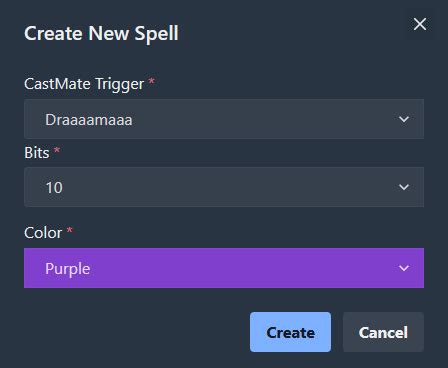Click the Create New Spell heading
The width and height of the screenshot is (448, 368).
point(101,34)
